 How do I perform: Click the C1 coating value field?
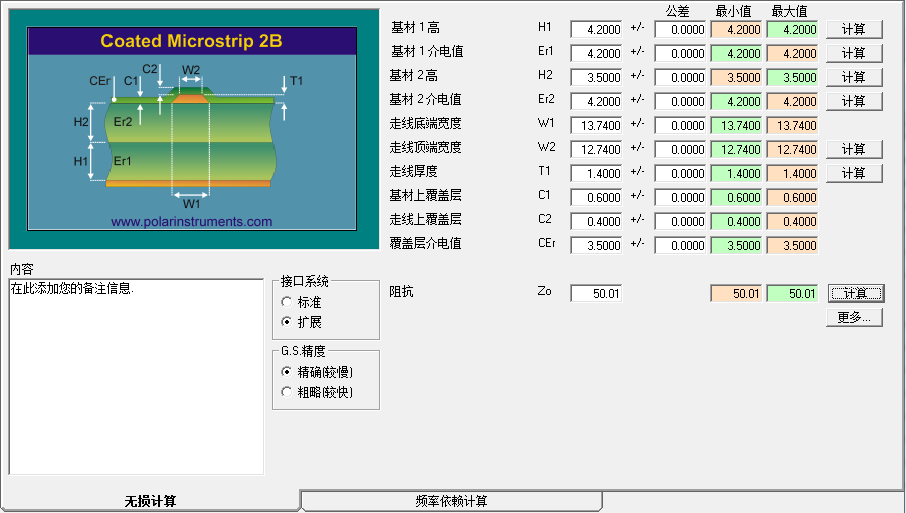point(596,197)
